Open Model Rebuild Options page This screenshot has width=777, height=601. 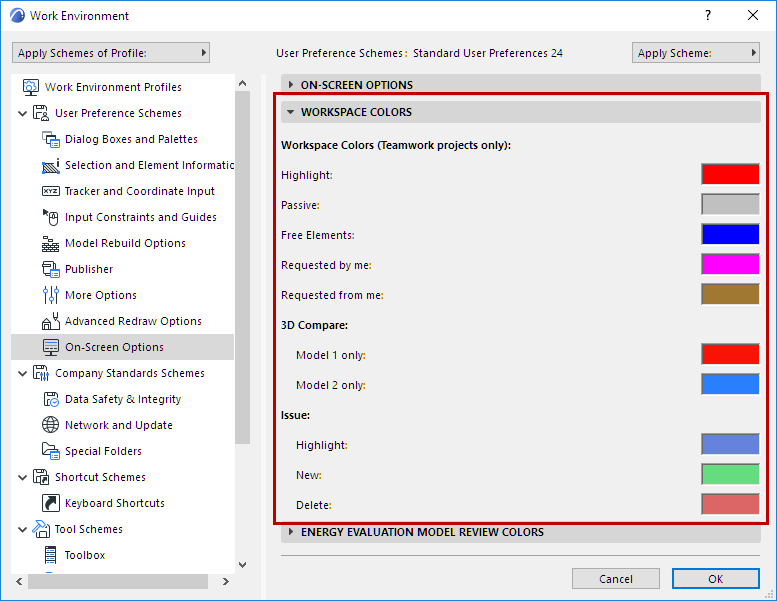(125, 243)
